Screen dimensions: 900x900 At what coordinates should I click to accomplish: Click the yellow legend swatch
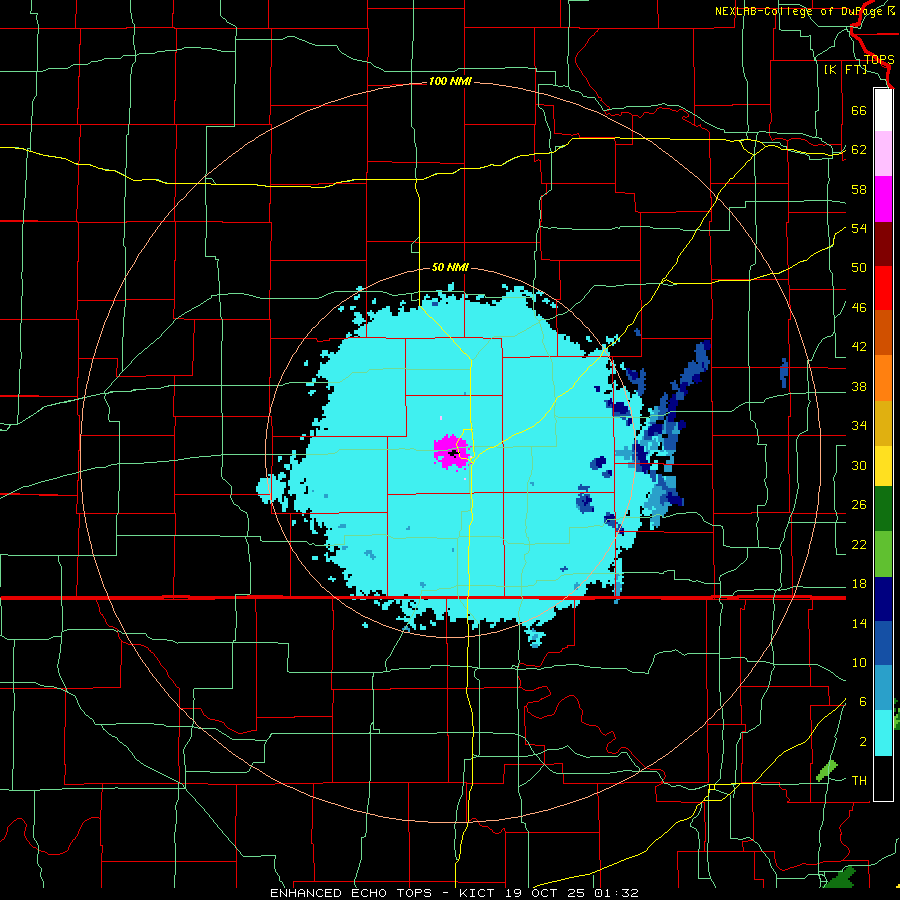pos(883,465)
